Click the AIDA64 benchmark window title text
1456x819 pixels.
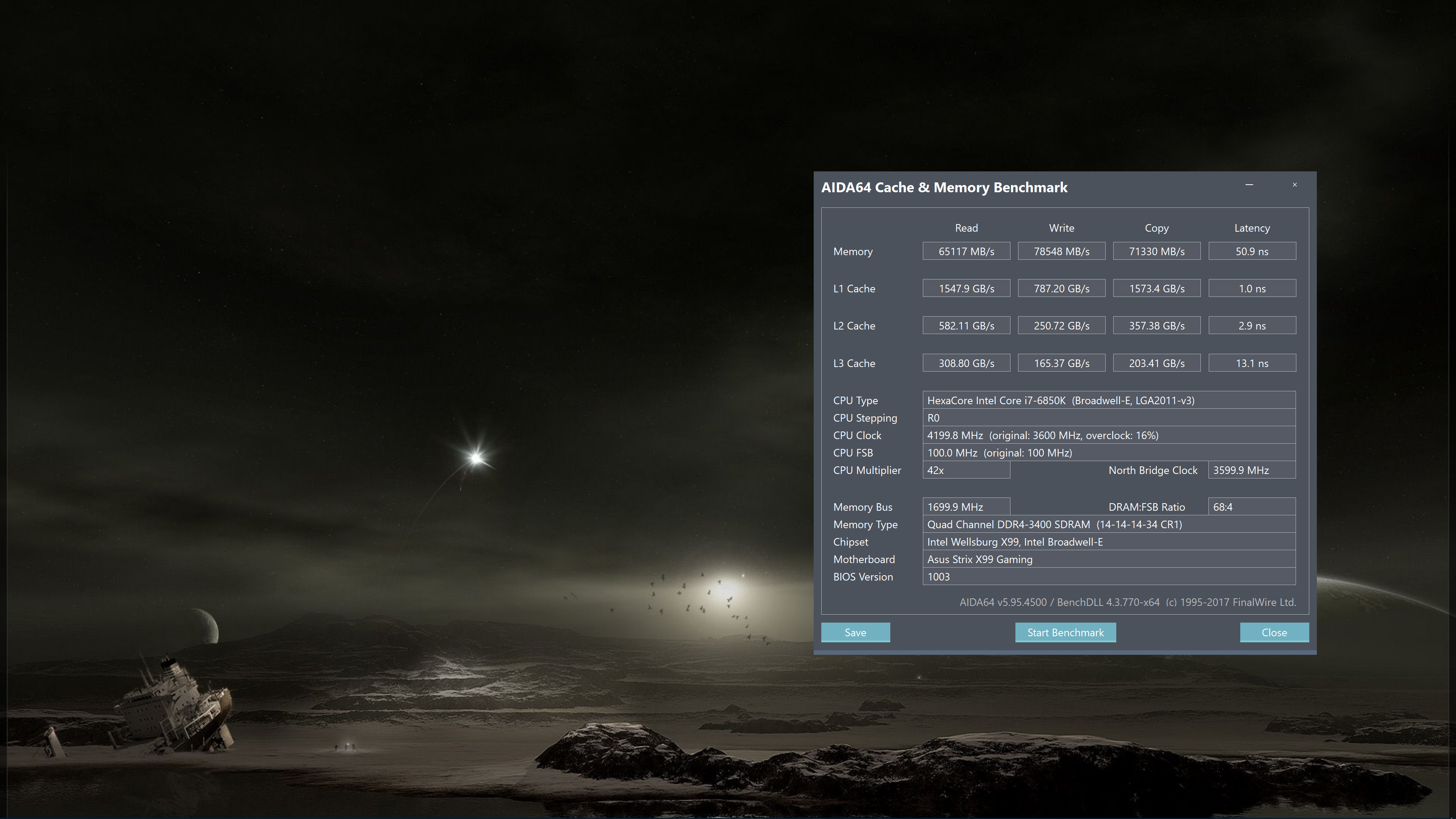[x=944, y=188]
